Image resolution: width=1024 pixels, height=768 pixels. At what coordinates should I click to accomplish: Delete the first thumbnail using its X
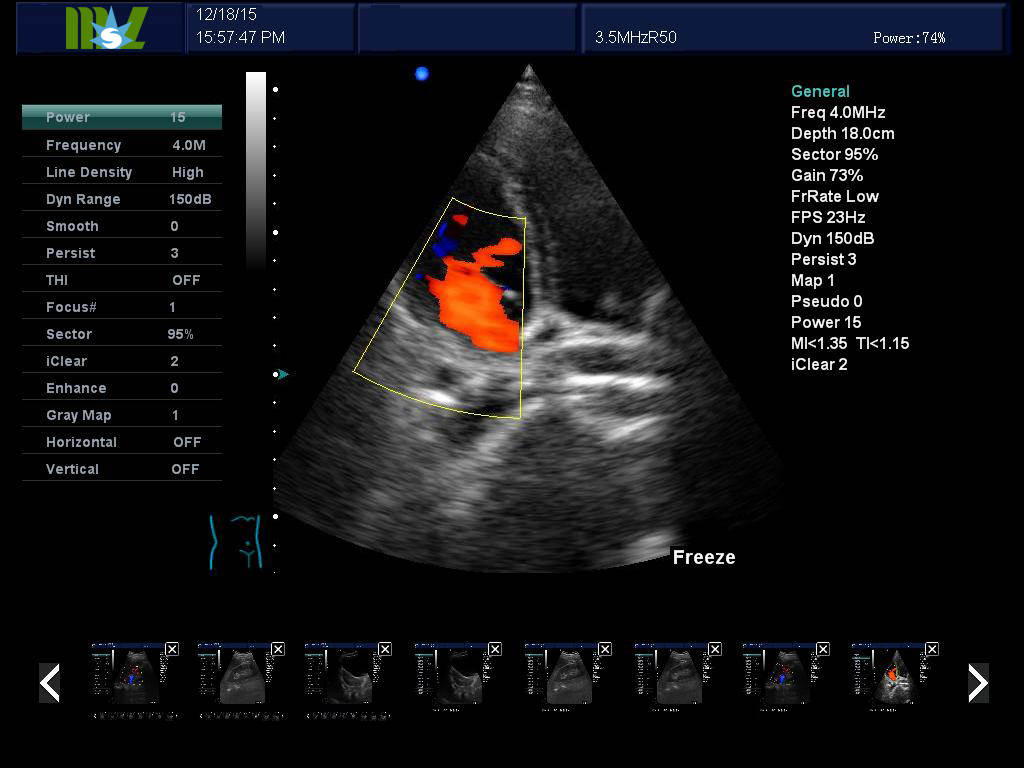(172, 649)
